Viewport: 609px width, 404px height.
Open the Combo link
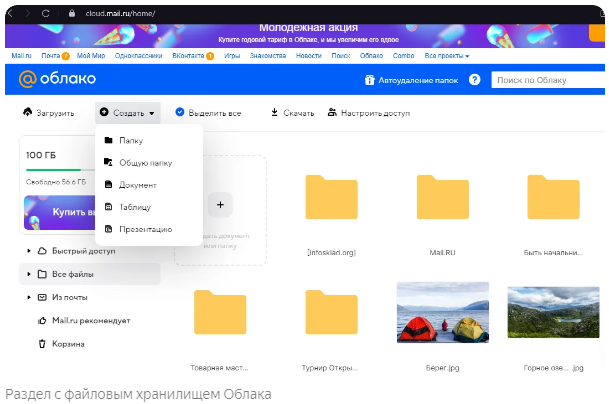click(x=403, y=56)
